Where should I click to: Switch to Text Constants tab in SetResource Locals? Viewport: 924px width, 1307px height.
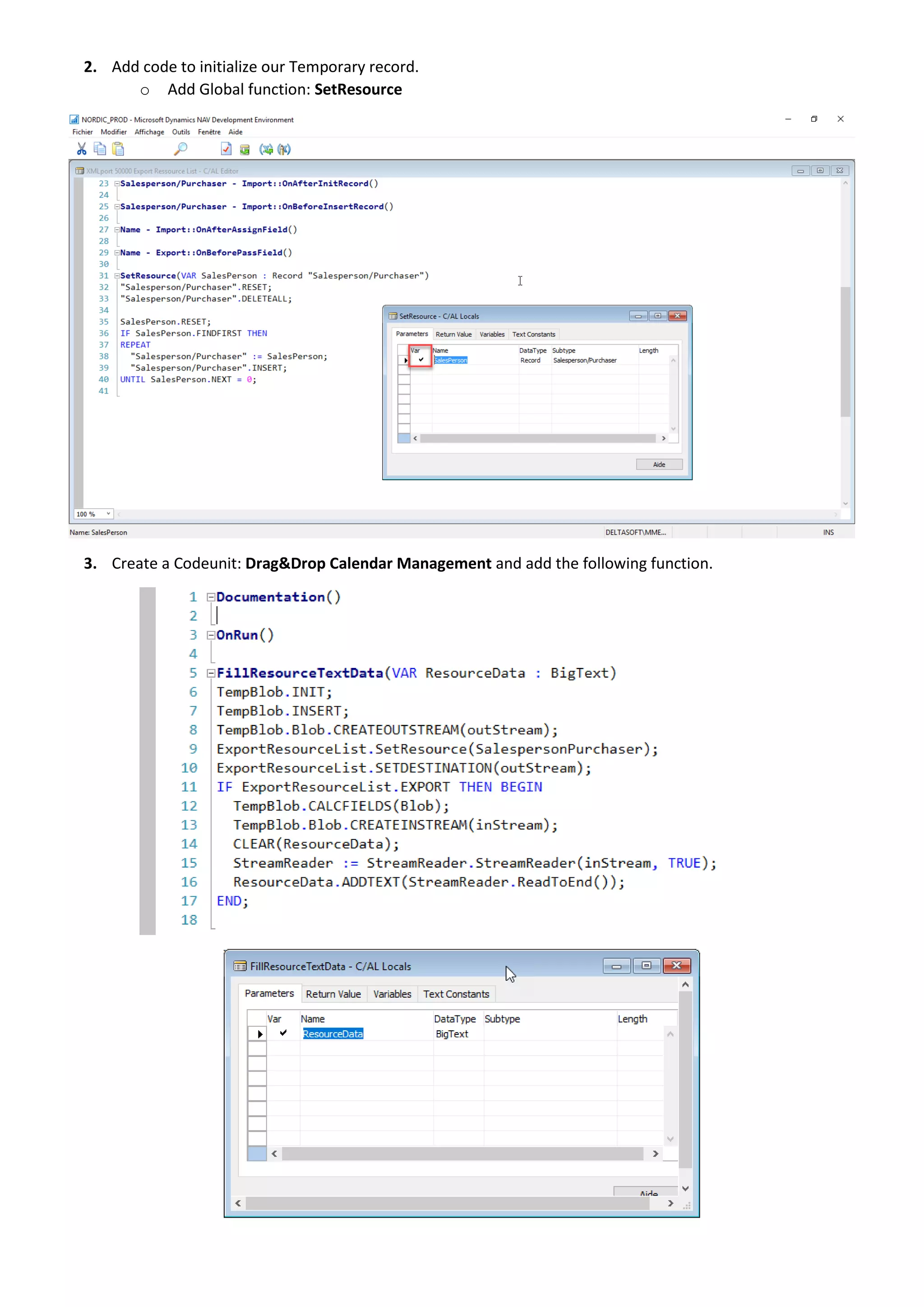(534, 334)
